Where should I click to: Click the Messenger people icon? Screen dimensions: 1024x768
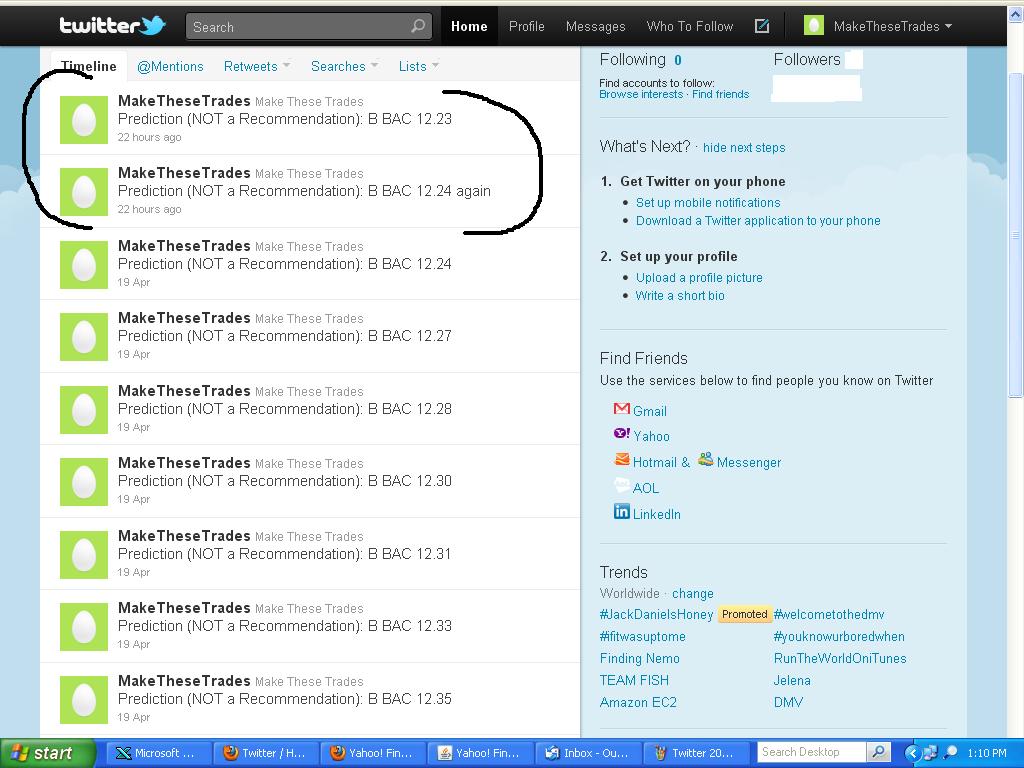705,459
